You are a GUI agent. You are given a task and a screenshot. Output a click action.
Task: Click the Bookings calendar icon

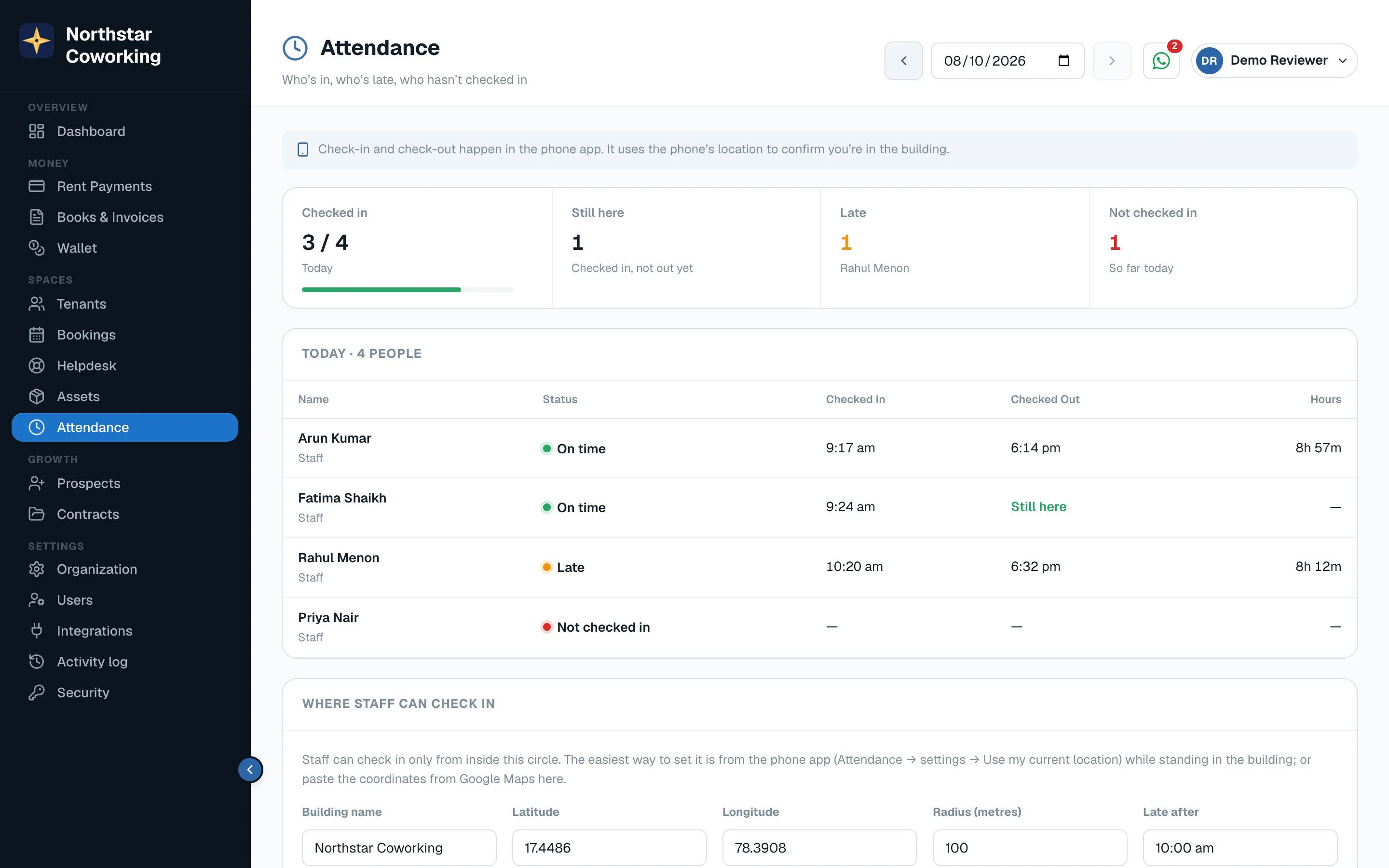click(x=37, y=335)
